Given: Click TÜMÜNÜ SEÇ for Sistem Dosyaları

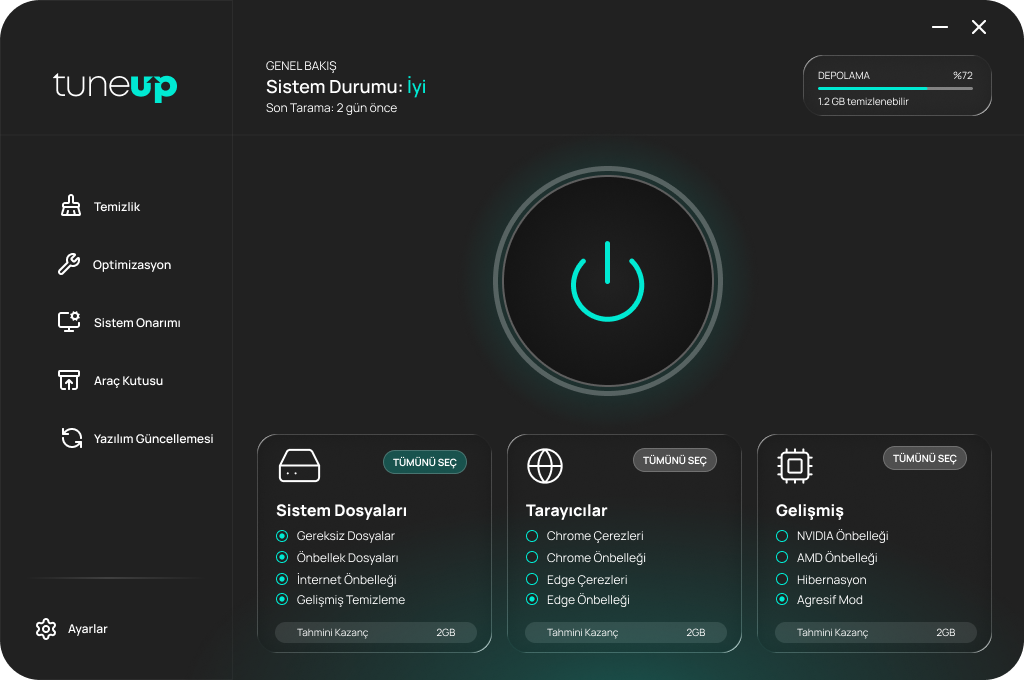Looking at the screenshot, I should click(x=425, y=462).
